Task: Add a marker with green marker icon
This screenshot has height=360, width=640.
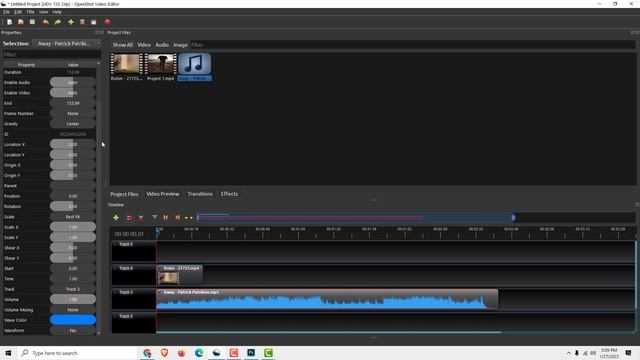Action: click(x=154, y=218)
